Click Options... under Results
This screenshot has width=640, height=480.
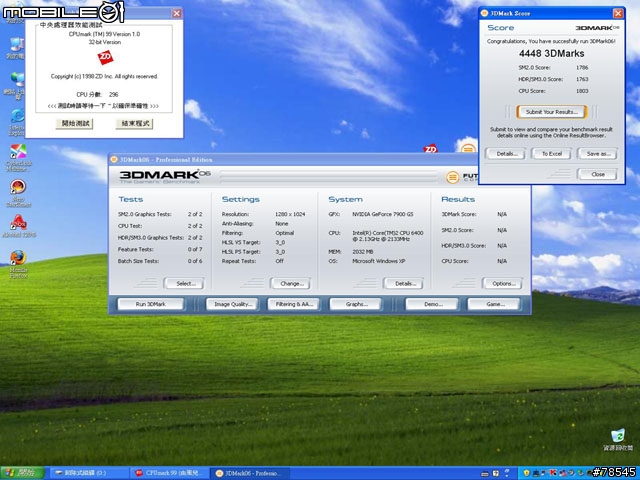coord(502,283)
